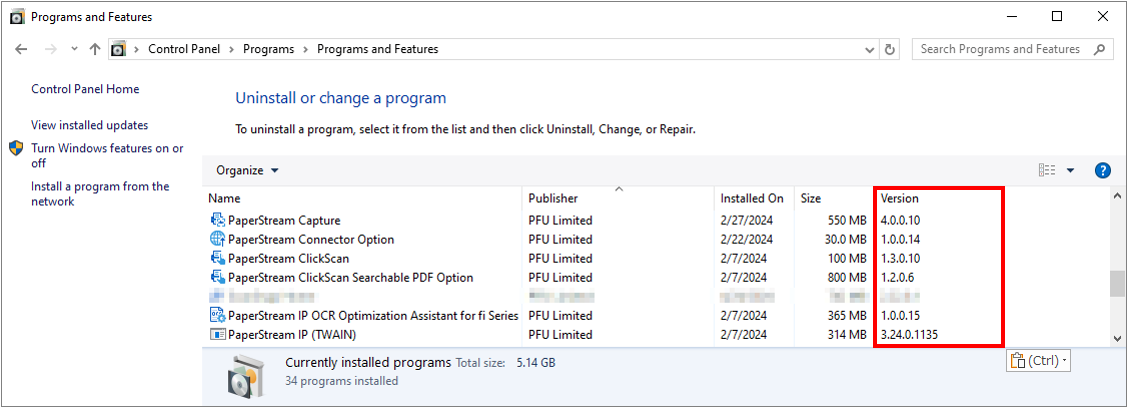
Task: Open help with the question mark icon
Action: (x=1102, y=171)
